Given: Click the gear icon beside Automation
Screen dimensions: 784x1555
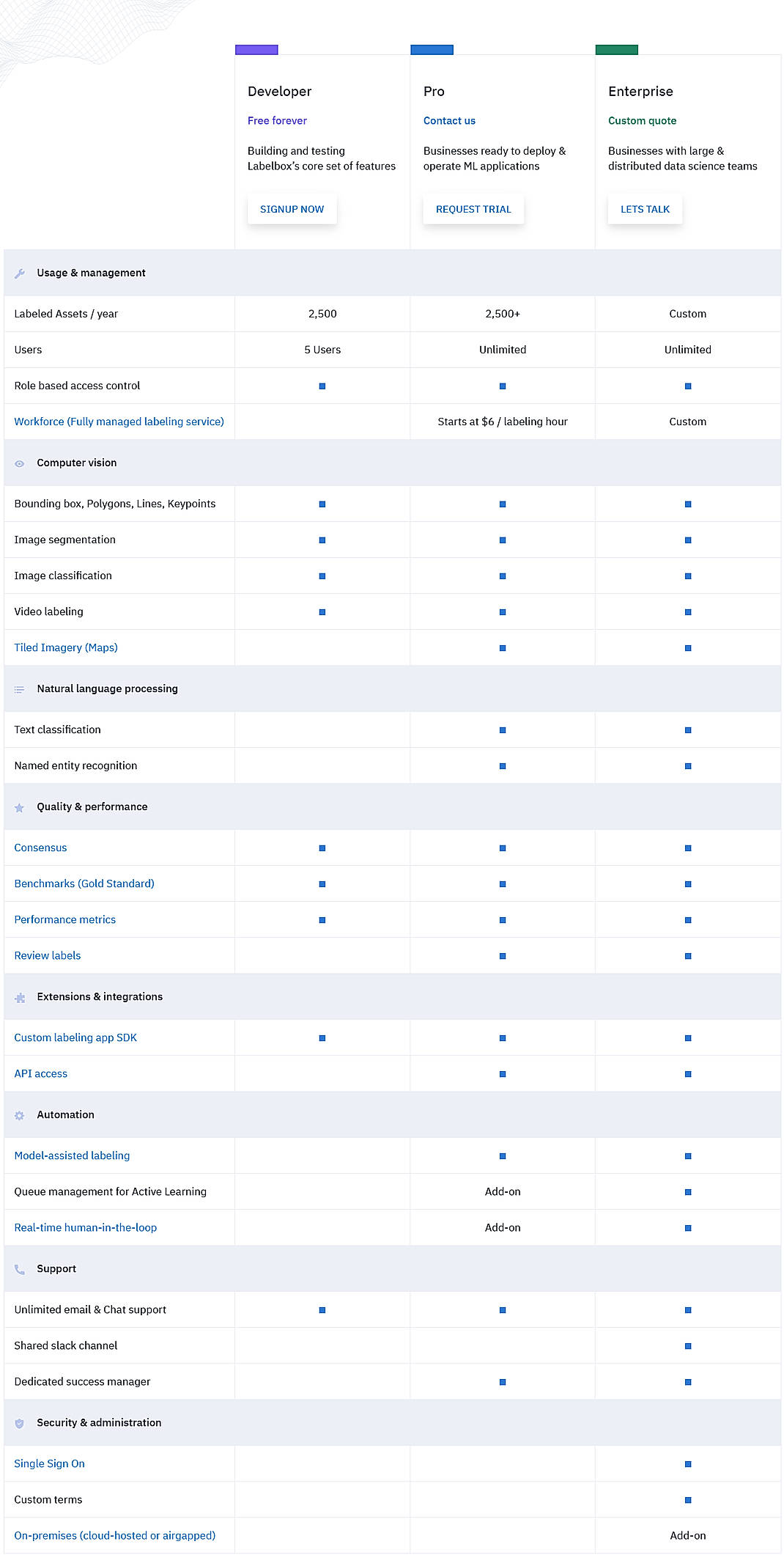Looking at the screenshot, I should click(x=20, y=1115).
